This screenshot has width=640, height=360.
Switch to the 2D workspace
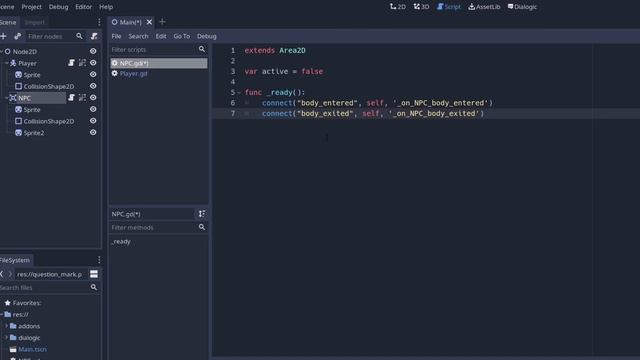point(398,7)
